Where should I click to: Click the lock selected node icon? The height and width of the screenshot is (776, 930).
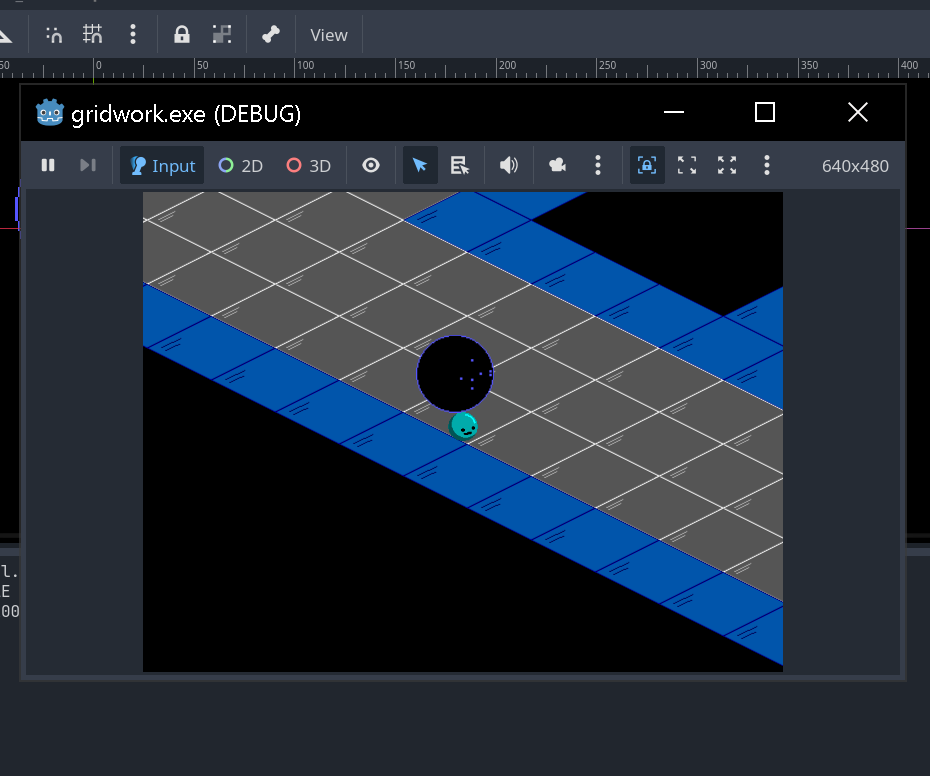[181, 35]
